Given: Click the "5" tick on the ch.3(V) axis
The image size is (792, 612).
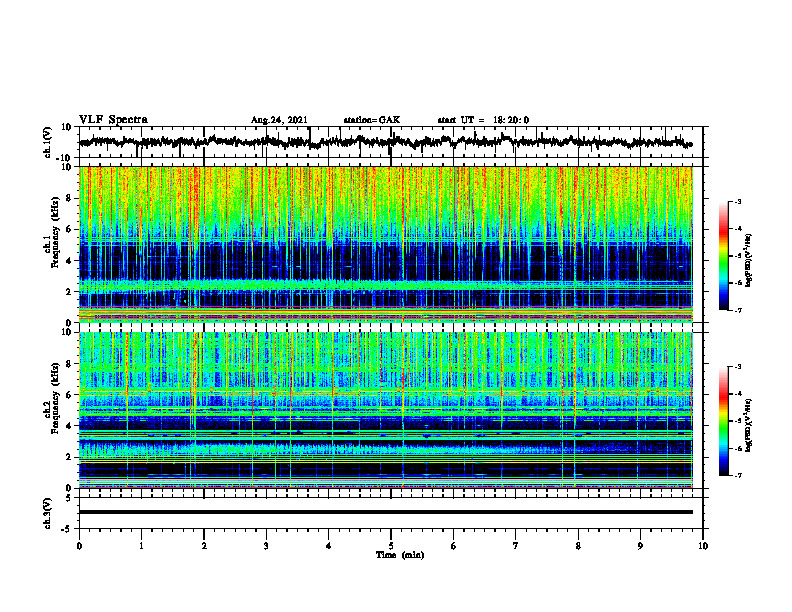Looking at the screenshot, I should click(70, 497).
